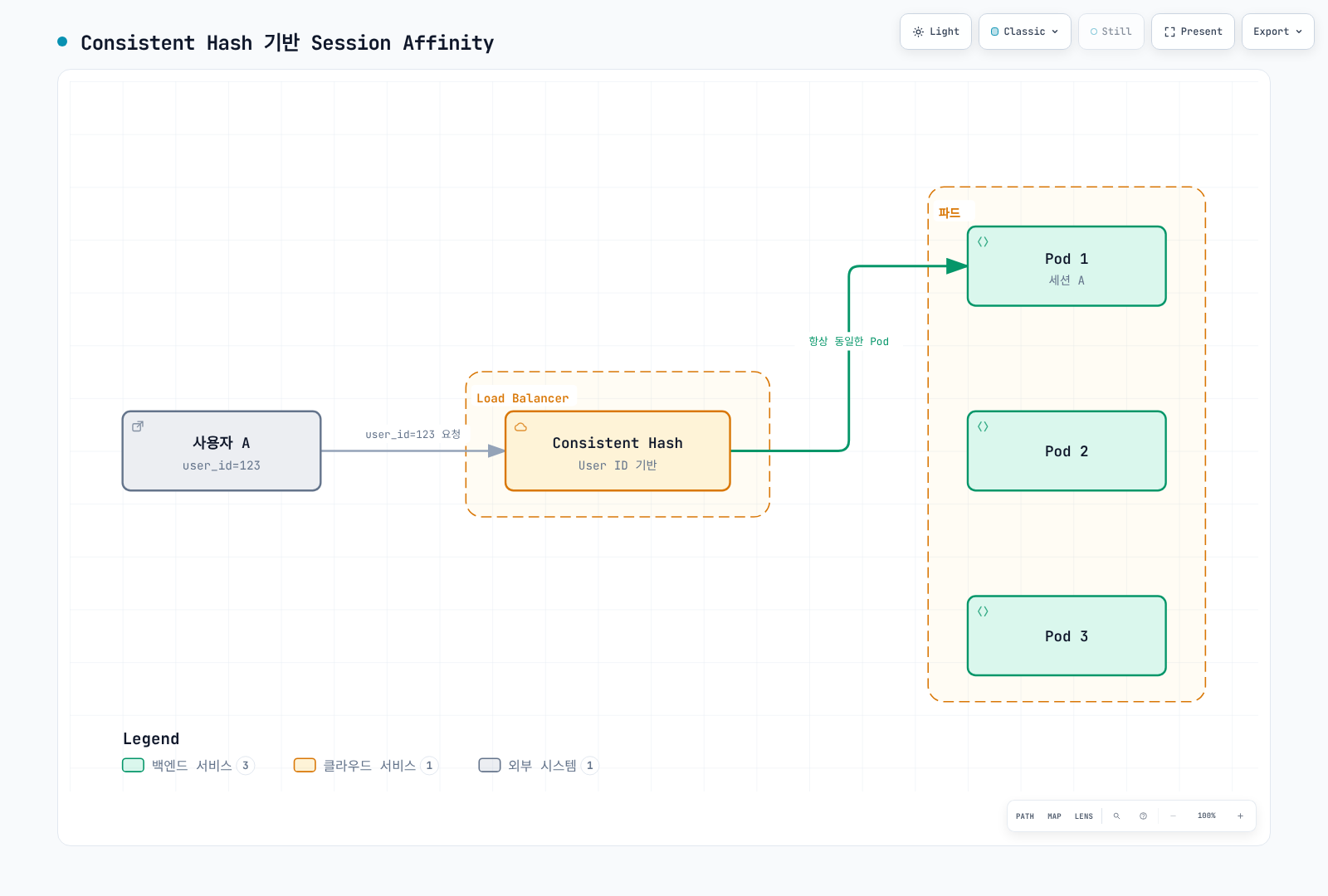Viewport: 1328px width, 896px height.
Task: Click the 파드 group label
Action: coord(950,213)
